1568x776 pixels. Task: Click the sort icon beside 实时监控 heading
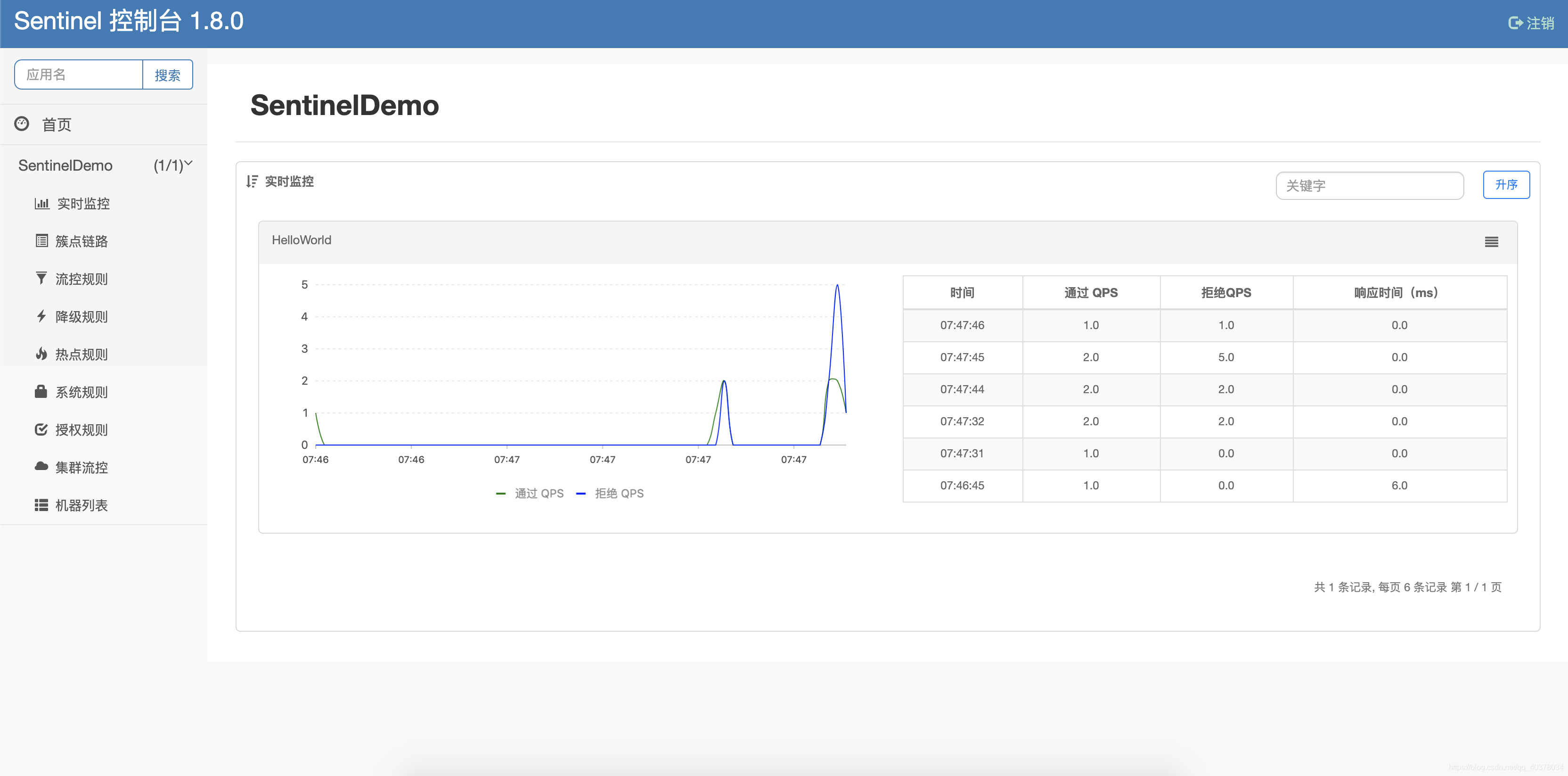tap(252, 182)
